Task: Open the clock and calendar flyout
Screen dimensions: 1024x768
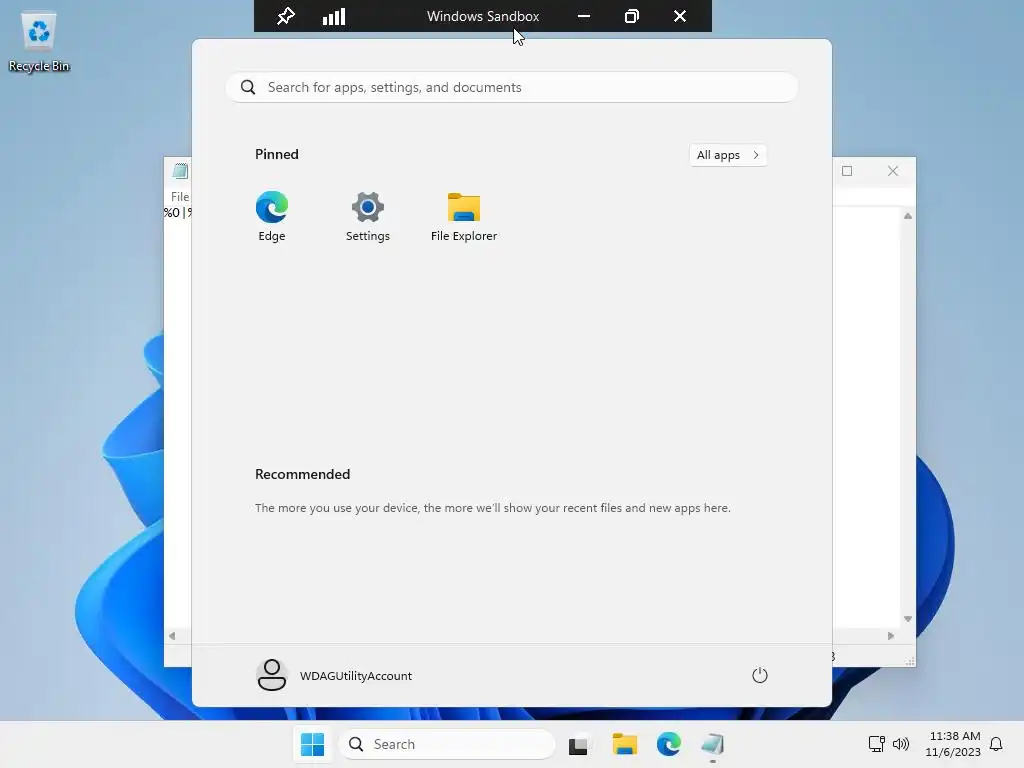Action: tap(953, 744)
